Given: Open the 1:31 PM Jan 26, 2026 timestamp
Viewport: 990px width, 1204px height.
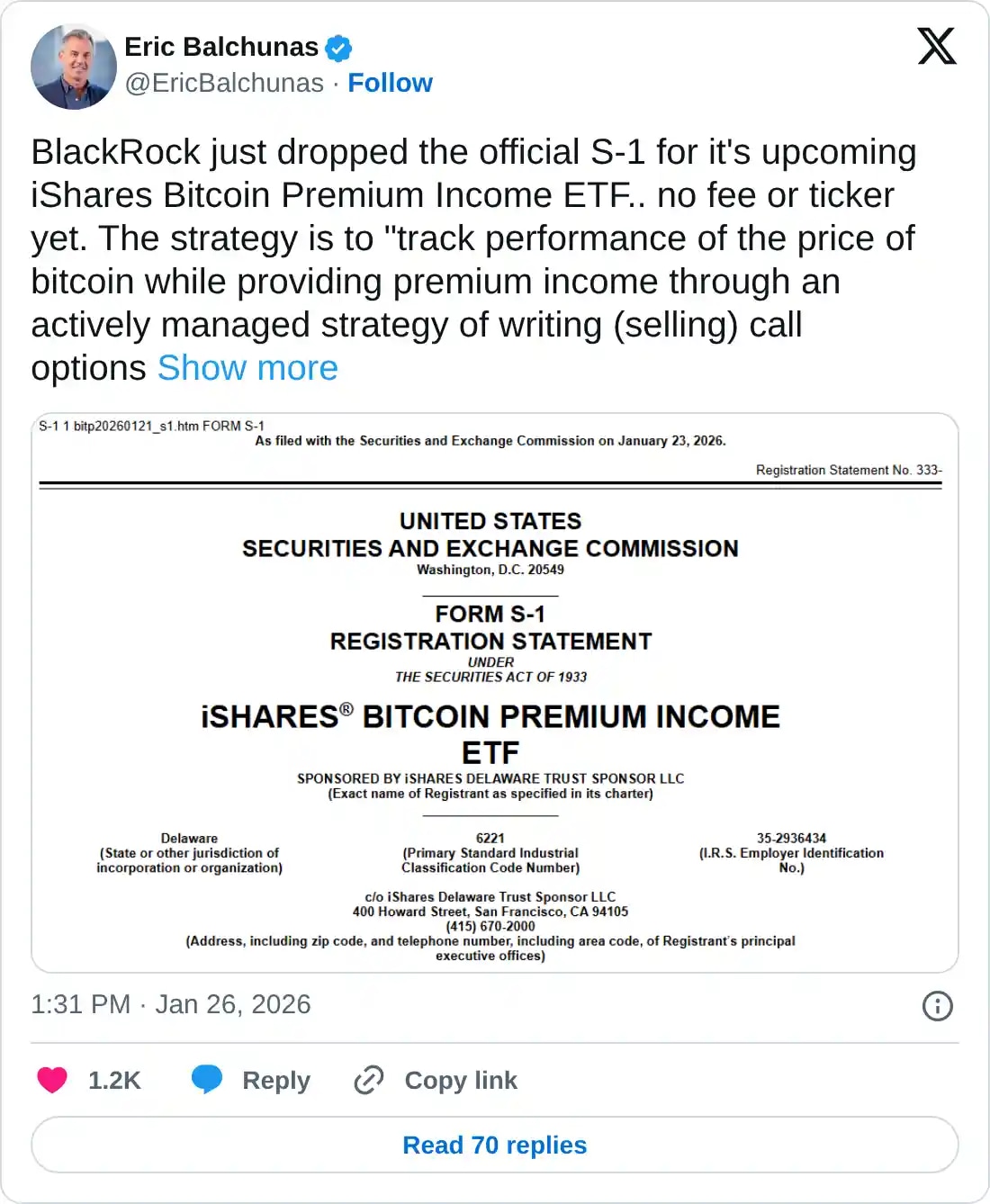Looking at the screenshot, I should pyautogui.click(x=171, y=1004).
